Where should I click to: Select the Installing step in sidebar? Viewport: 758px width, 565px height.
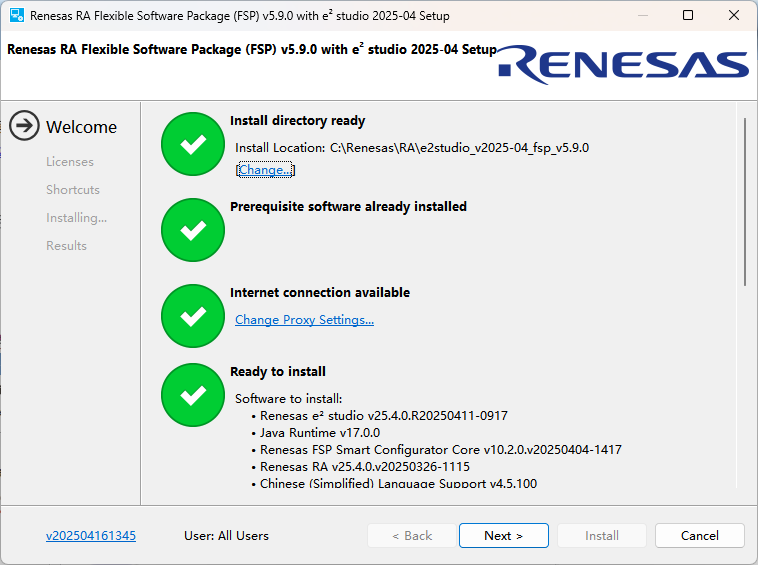tap(76, 218)
